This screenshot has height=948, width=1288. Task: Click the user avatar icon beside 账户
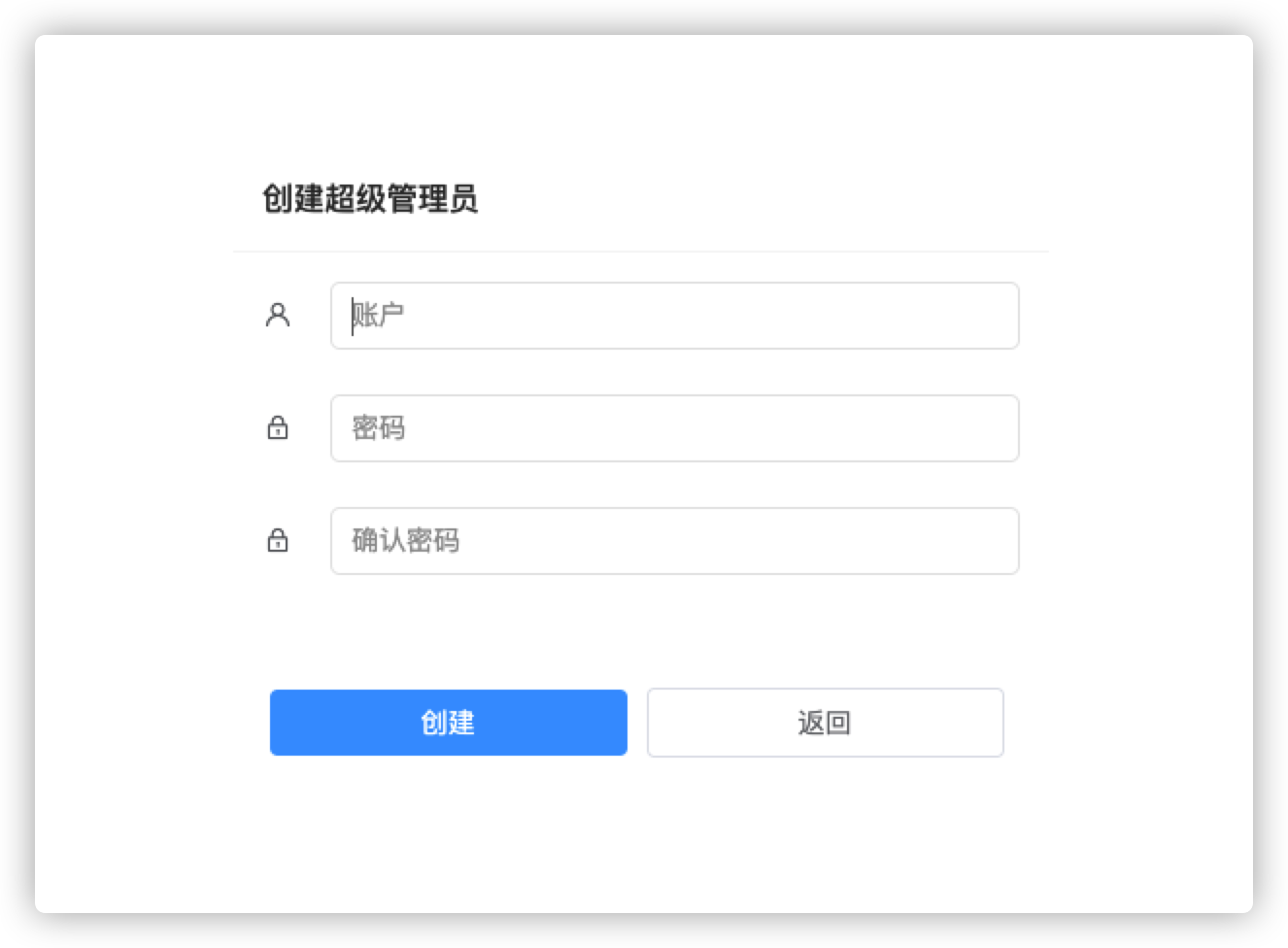(x=278, y=315)
